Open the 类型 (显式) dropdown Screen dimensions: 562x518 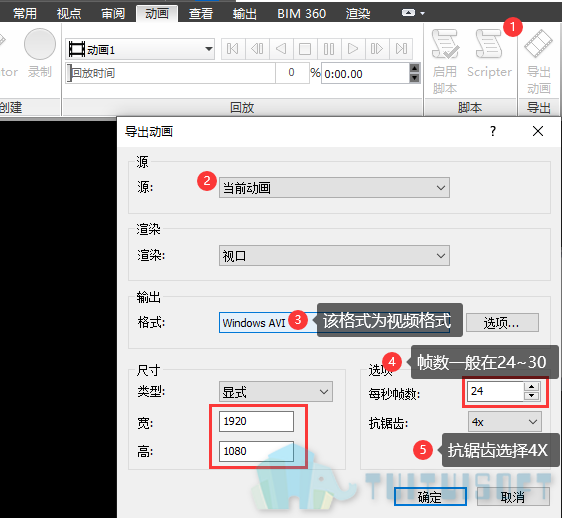[x=276, y=391]
